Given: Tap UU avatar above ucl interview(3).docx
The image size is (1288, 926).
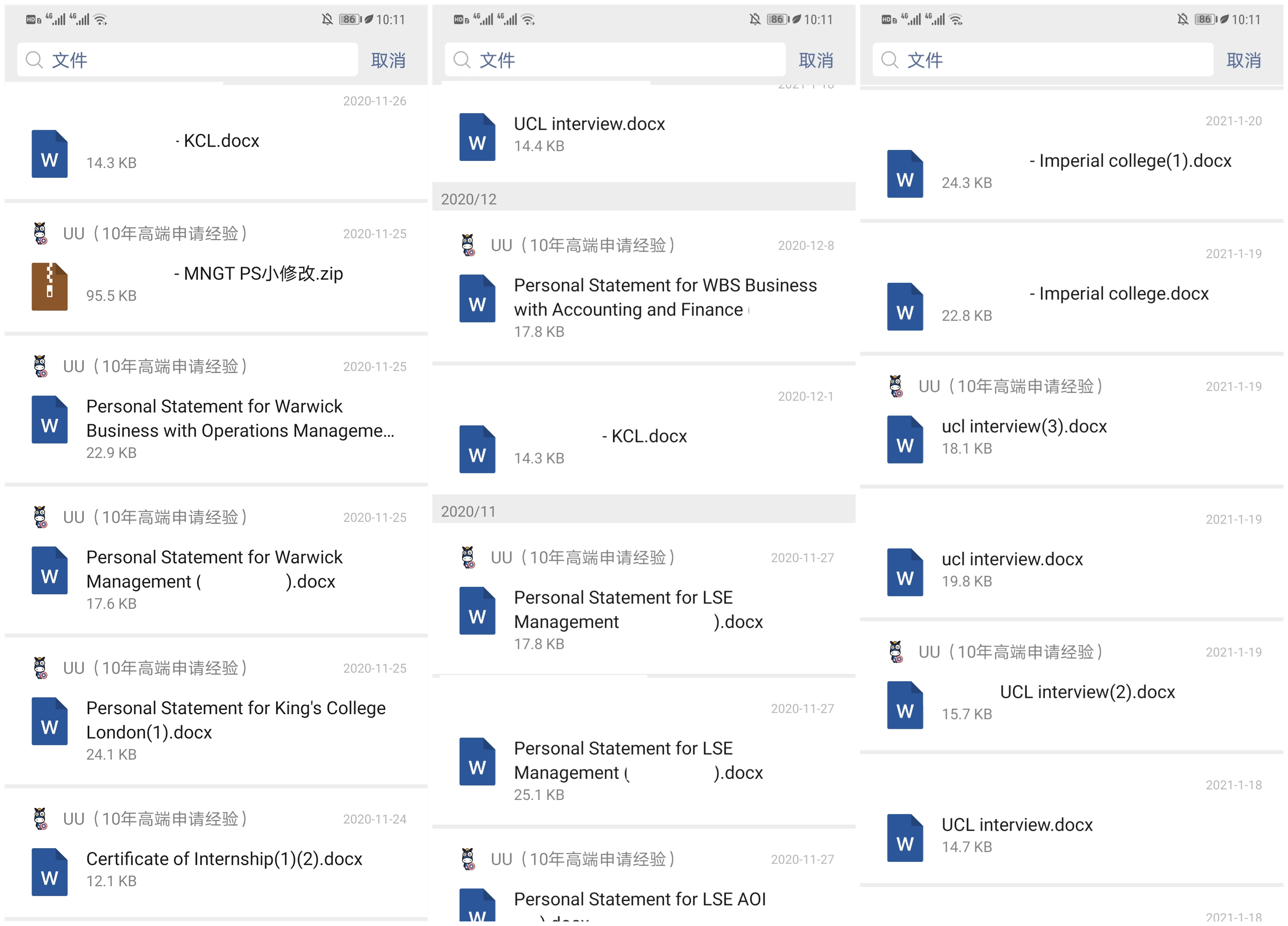Looking at the screenshot, I should 896,386.
